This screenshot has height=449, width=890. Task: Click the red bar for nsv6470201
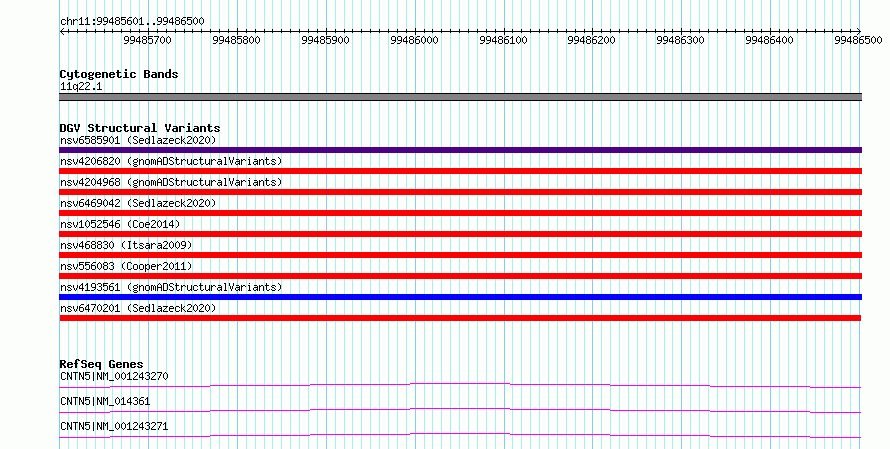coord(460,318)
